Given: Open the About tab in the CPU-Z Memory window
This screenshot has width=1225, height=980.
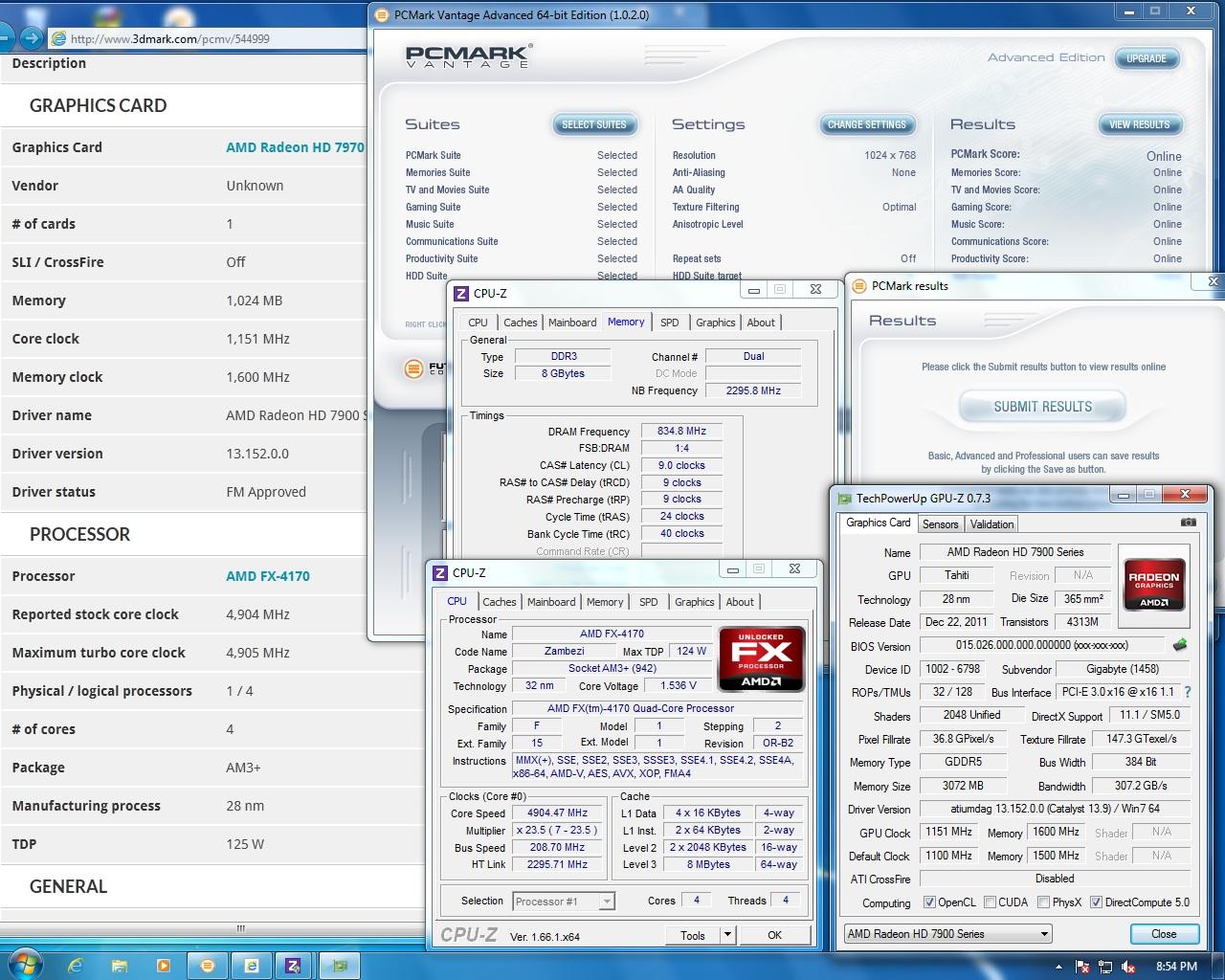Looking at the screenshot, I should pos(761,323).
